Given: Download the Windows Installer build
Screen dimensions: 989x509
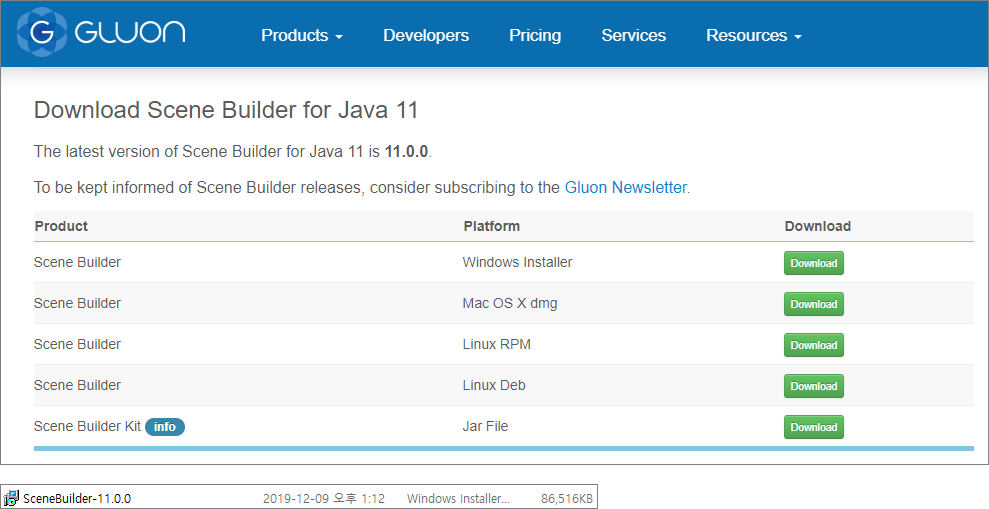Looking at the screenshot, I should coord(814,263).
